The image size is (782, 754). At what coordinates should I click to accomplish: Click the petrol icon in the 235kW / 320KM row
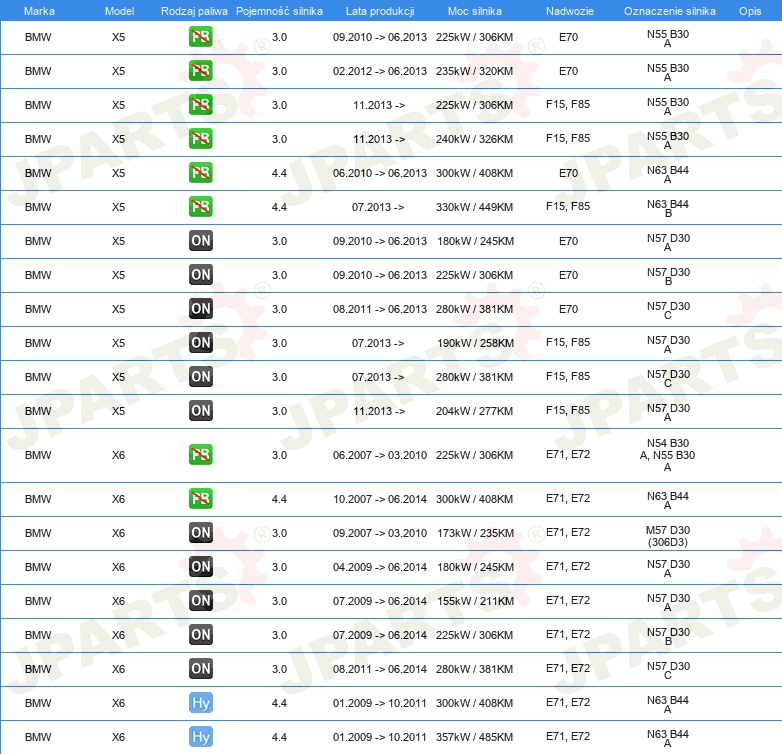(200, 70)
